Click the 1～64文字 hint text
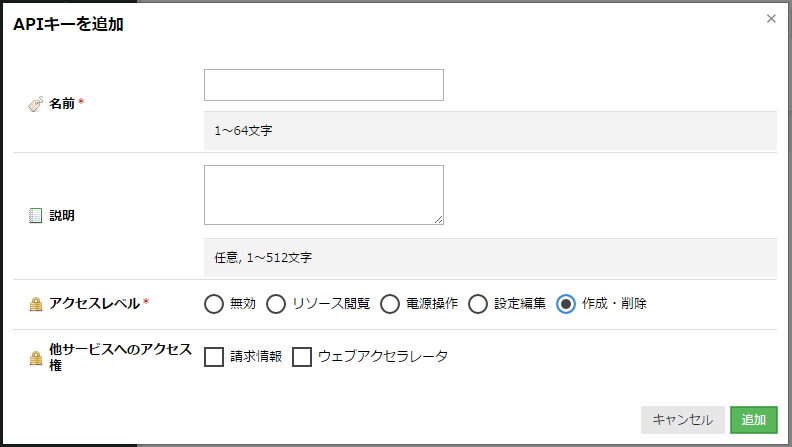The width and height of the screenshot is (792, 447). tap(243, 131)
